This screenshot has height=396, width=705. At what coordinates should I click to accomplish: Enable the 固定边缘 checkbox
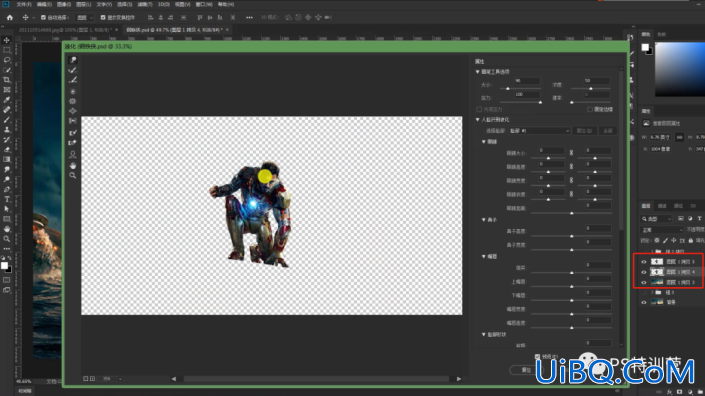(589, 109)
